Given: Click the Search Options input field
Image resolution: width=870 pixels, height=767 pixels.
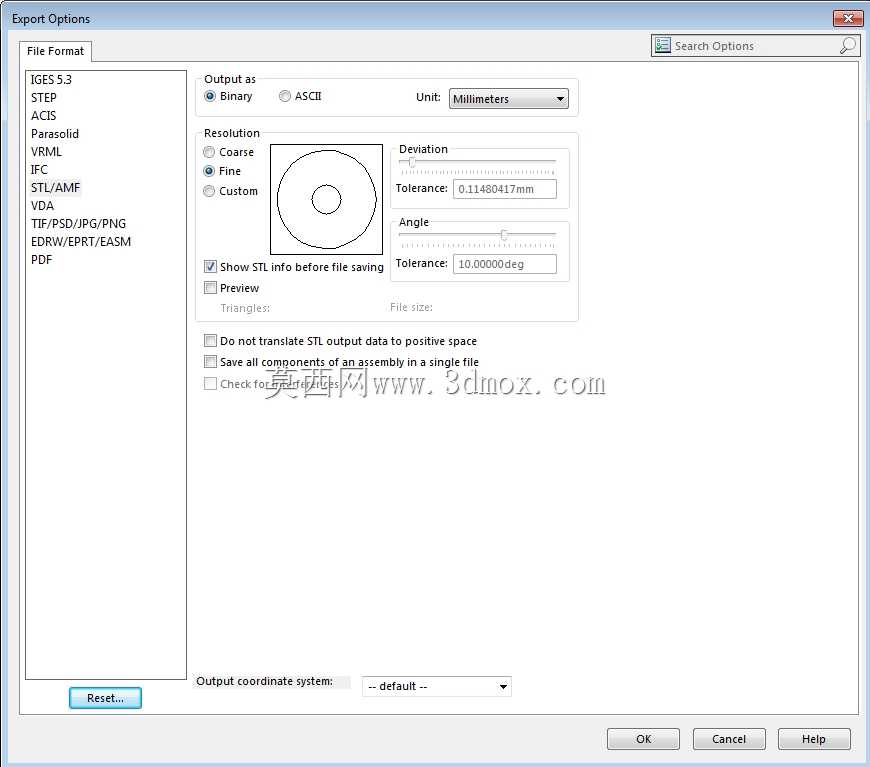Looking at the screenshot, I should pyautogui.click(x=755, y=46).
